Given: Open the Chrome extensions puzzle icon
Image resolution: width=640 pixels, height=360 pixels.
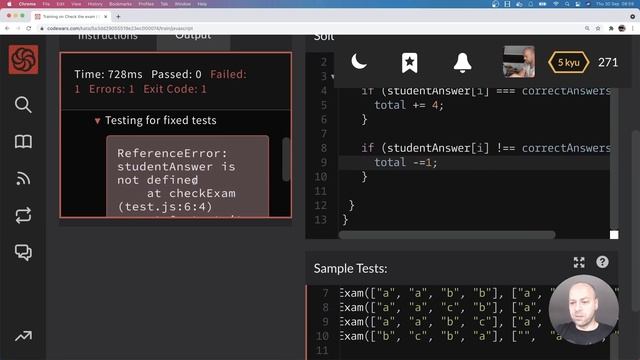Looking at the screenshot, I should click(611, 28).
